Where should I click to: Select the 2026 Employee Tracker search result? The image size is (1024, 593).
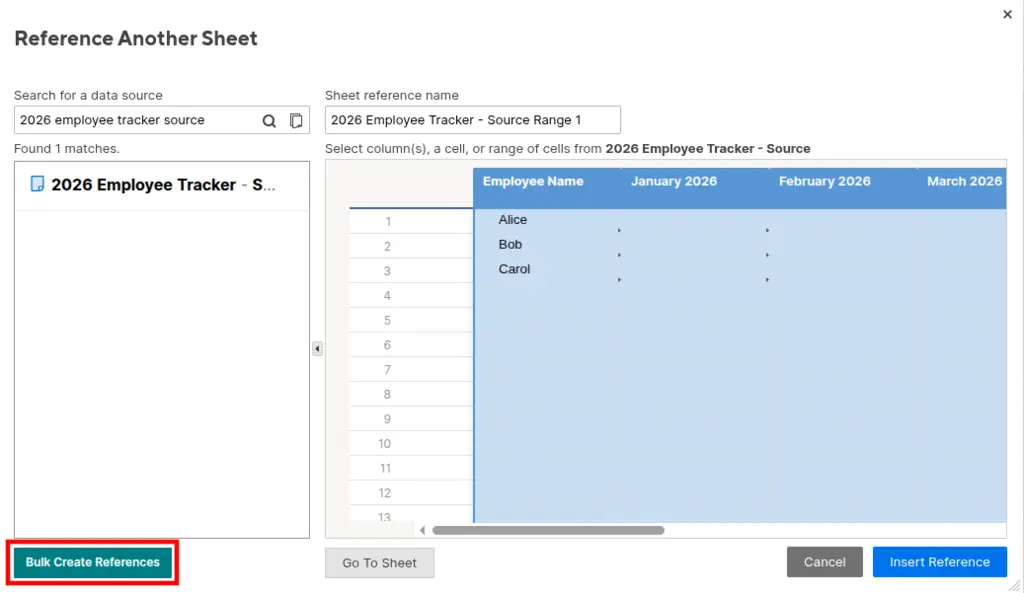point(162,185)
